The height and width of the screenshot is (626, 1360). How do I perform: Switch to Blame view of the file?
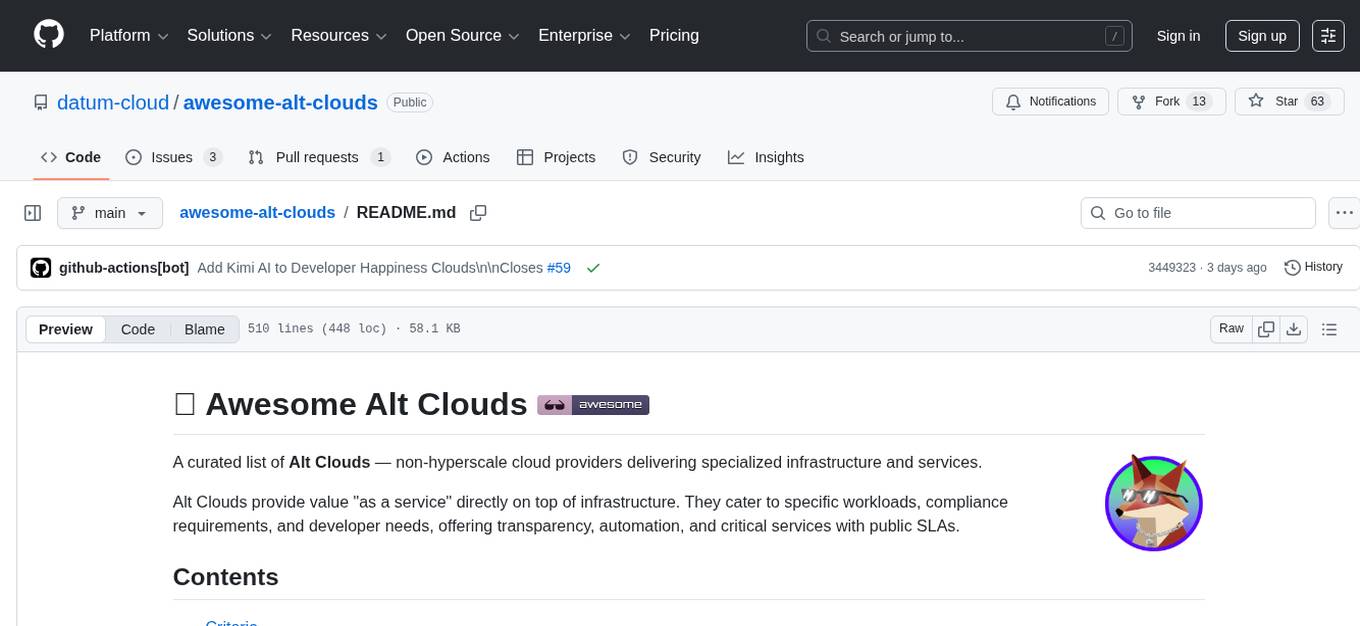tap(204, 329)
